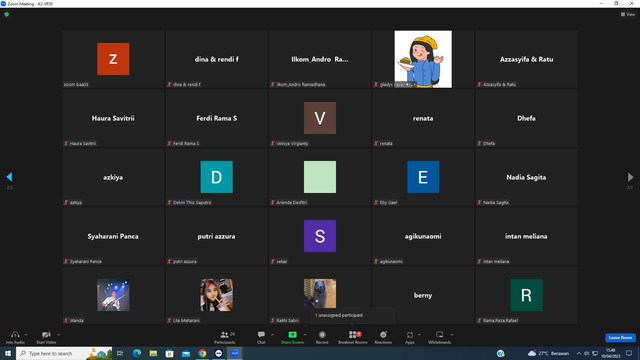This screenshot has width=640, height=360.
Task: Open Whiteboards
Action: pos(440,337)
